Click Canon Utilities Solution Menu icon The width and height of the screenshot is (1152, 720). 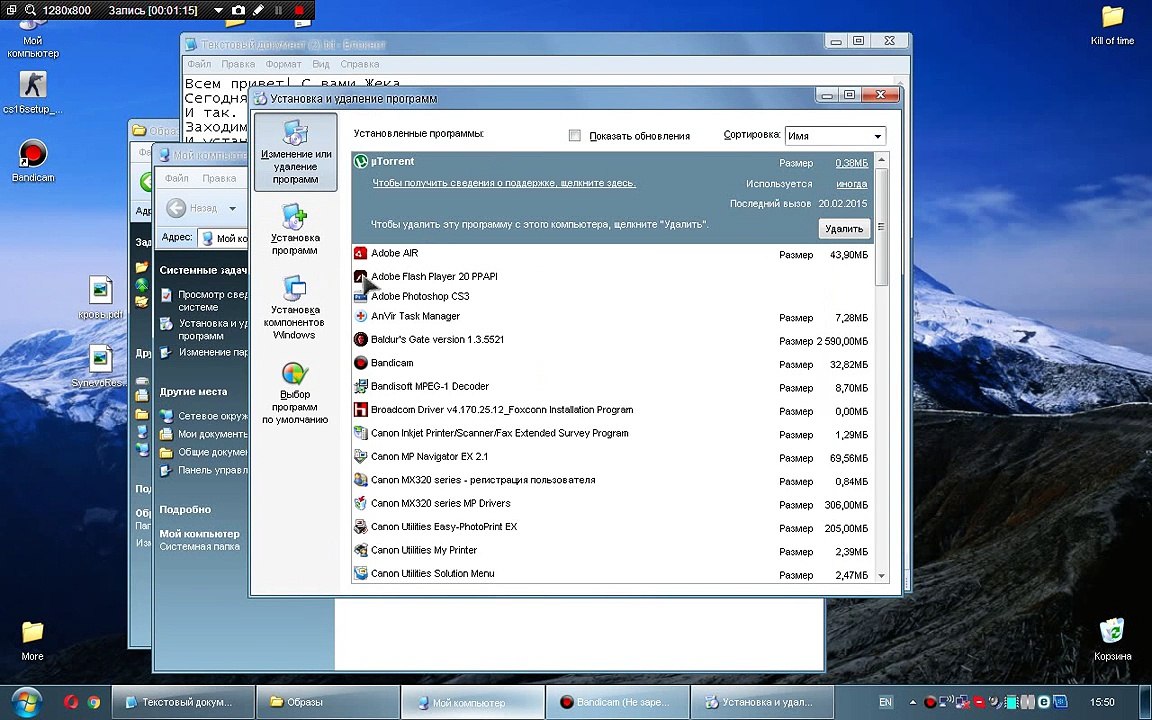click(361, 574)
